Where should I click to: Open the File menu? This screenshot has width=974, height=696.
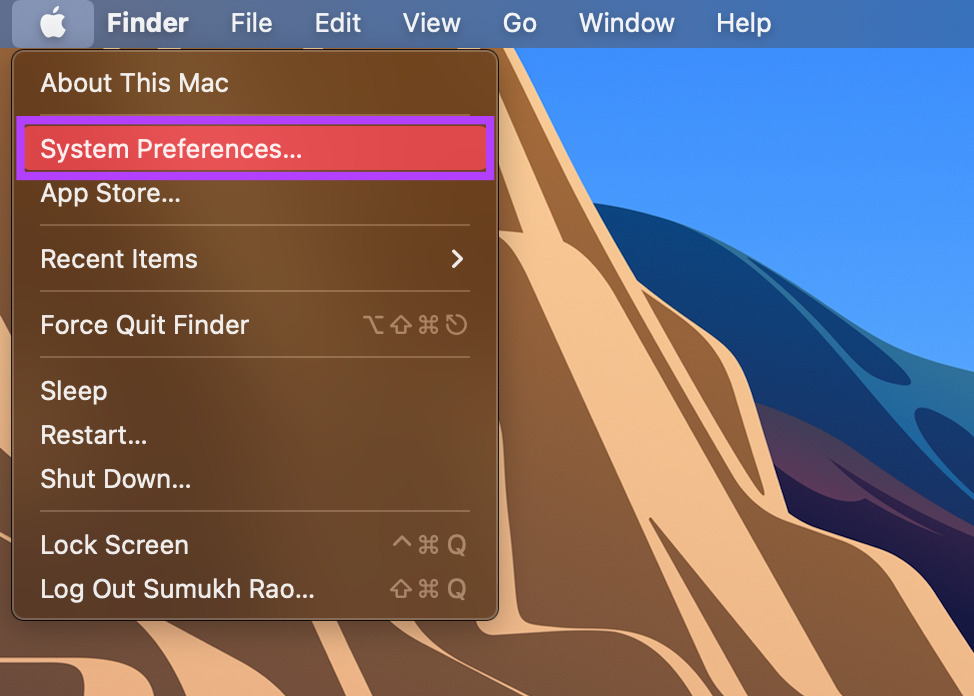click(x=252, y=24)
